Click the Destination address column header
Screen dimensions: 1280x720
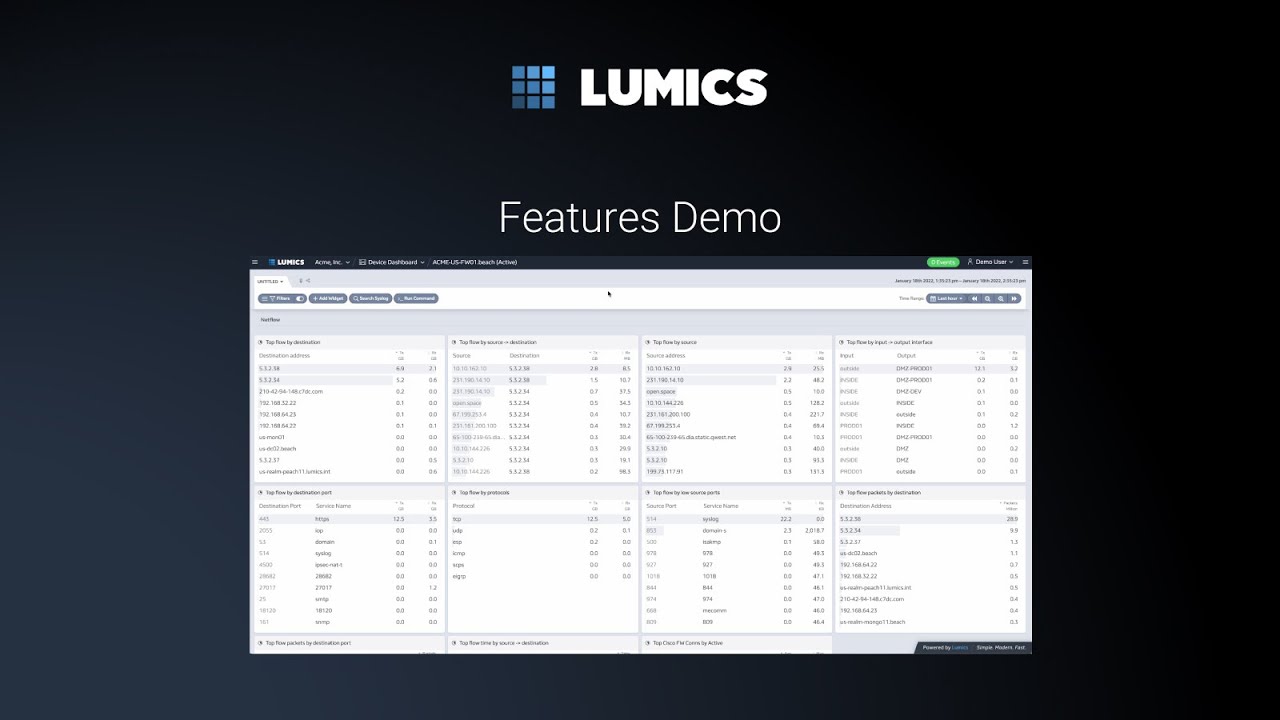pos(284,355)
